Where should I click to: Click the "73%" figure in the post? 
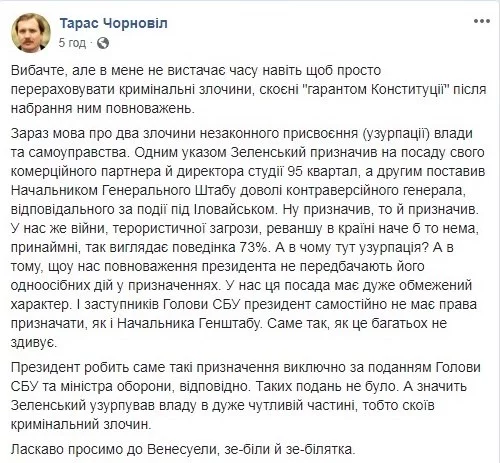pos(255,248)
